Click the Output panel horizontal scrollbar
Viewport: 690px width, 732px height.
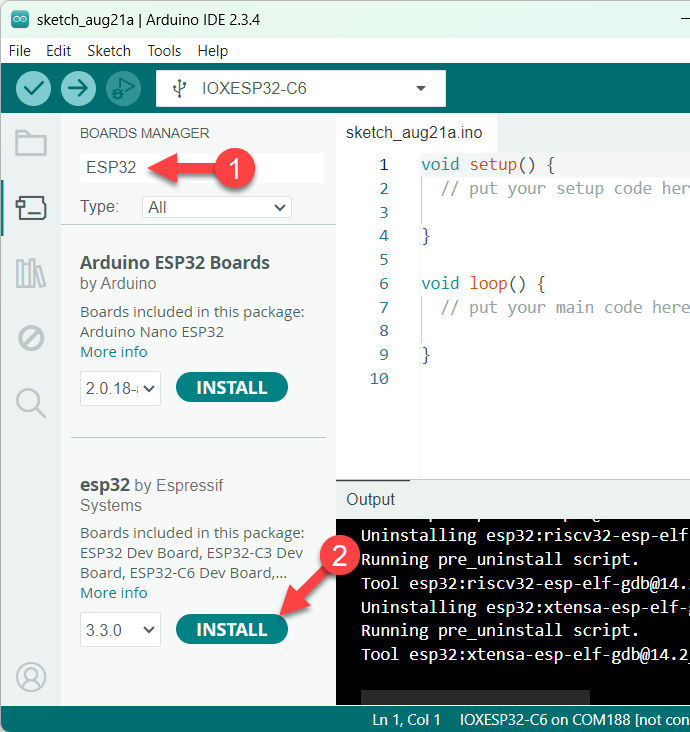click(475, 697)
